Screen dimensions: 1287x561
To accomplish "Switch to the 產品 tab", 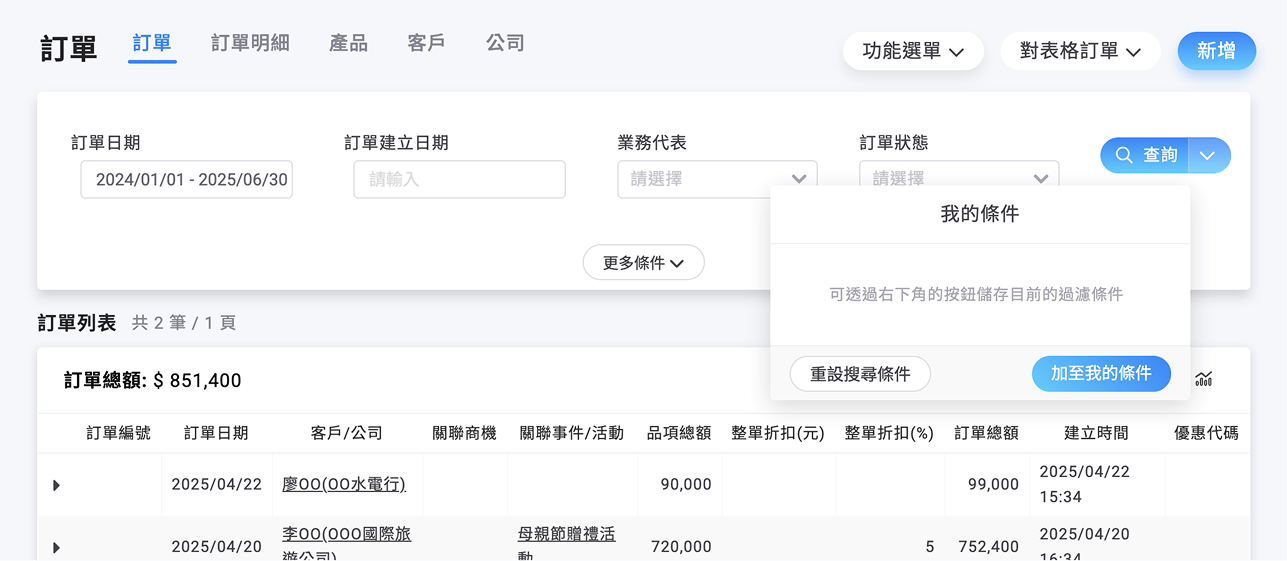I will [x=348, y=43].
